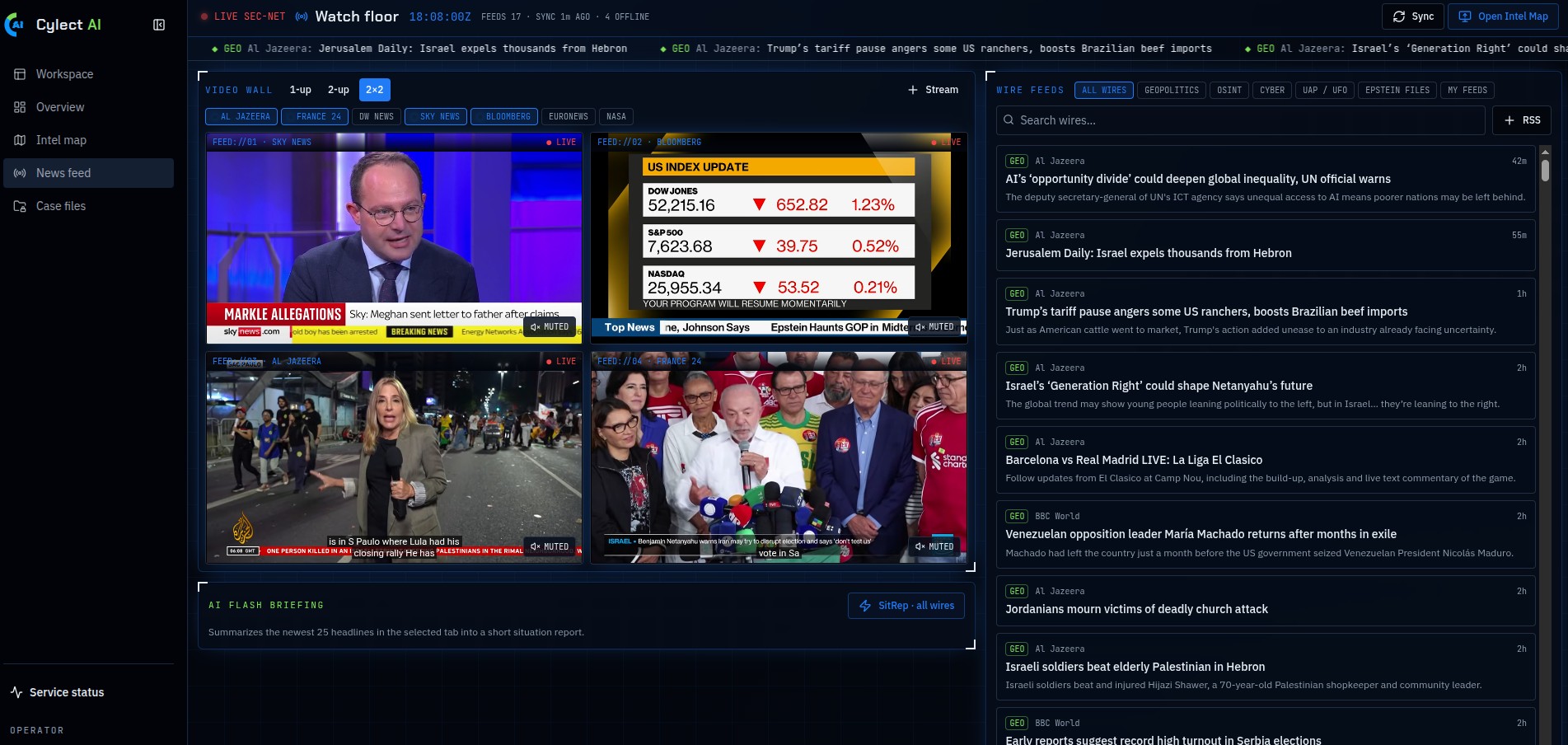This screenshot has width=1568, height=745.
Task: Open the Epstein Files wire tab
Action: tap(1397, 90)
